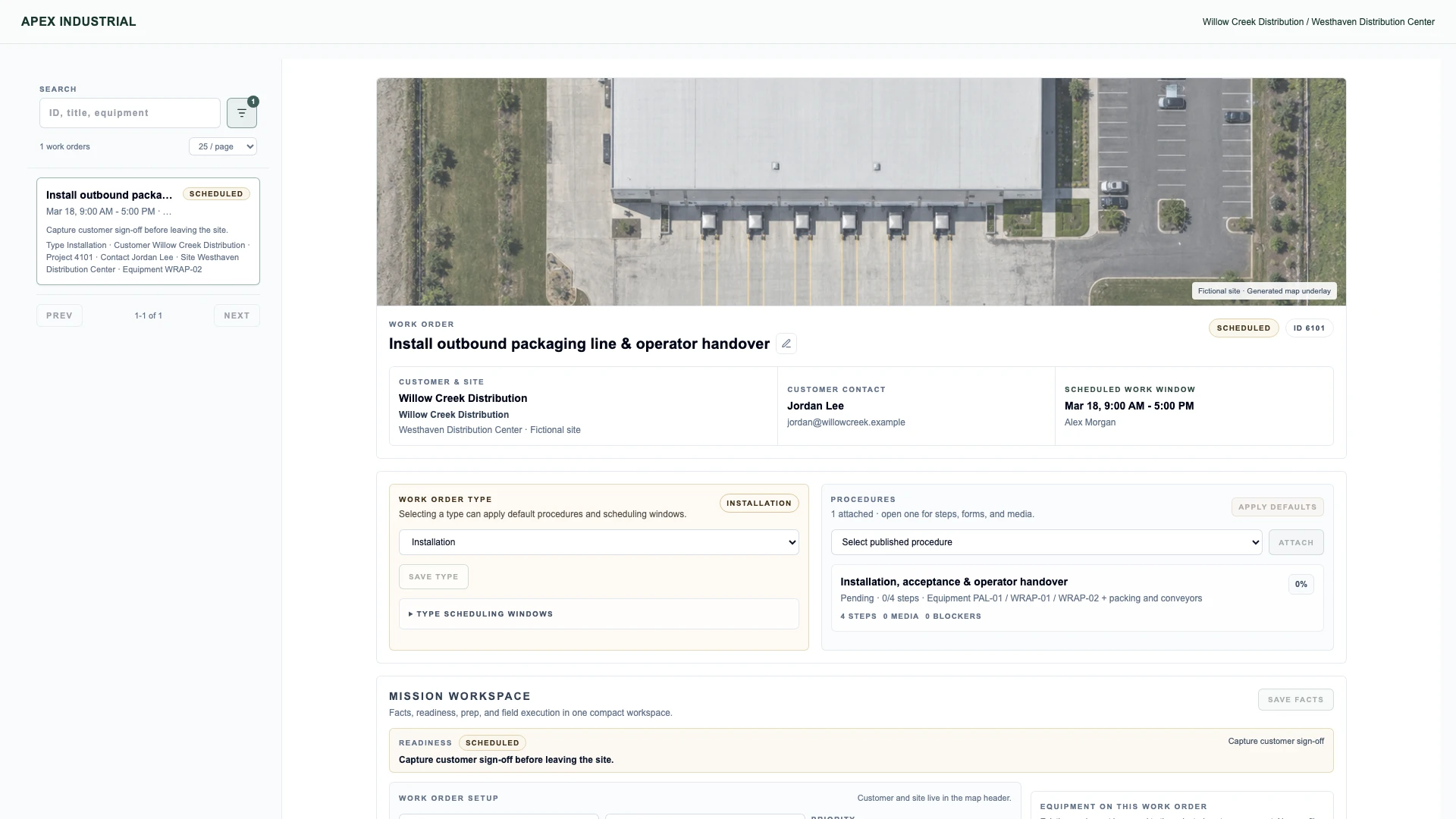Click the Mission Workspace heading
The height and width of the screenshot is (819, 1456).
point(460,696)
